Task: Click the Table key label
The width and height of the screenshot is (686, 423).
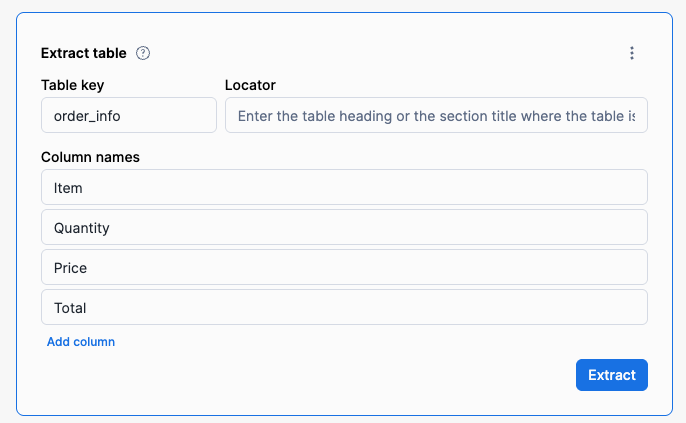Action: [x=73, y=85]
